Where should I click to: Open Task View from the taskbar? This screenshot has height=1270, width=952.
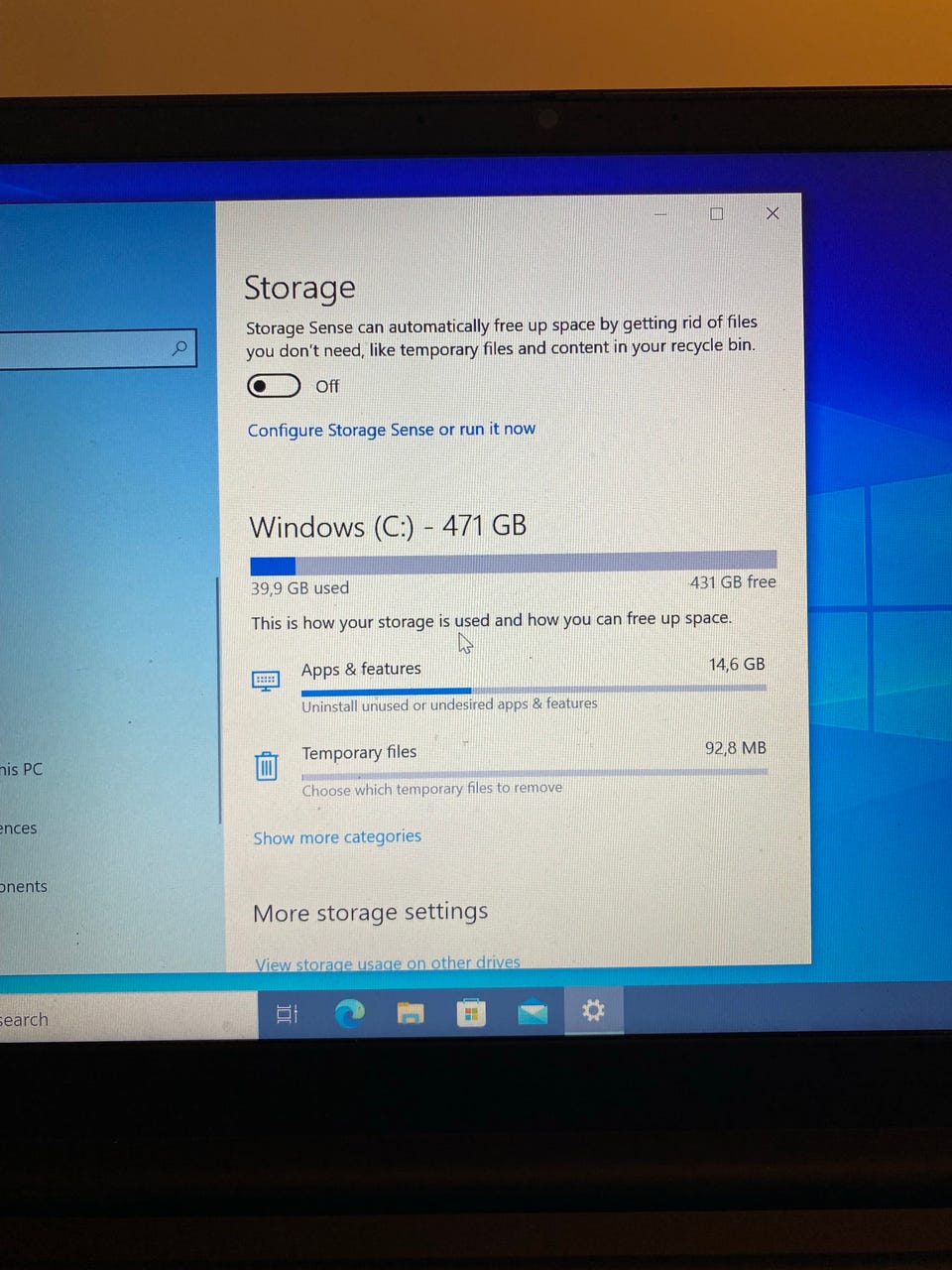point(287,1013)
